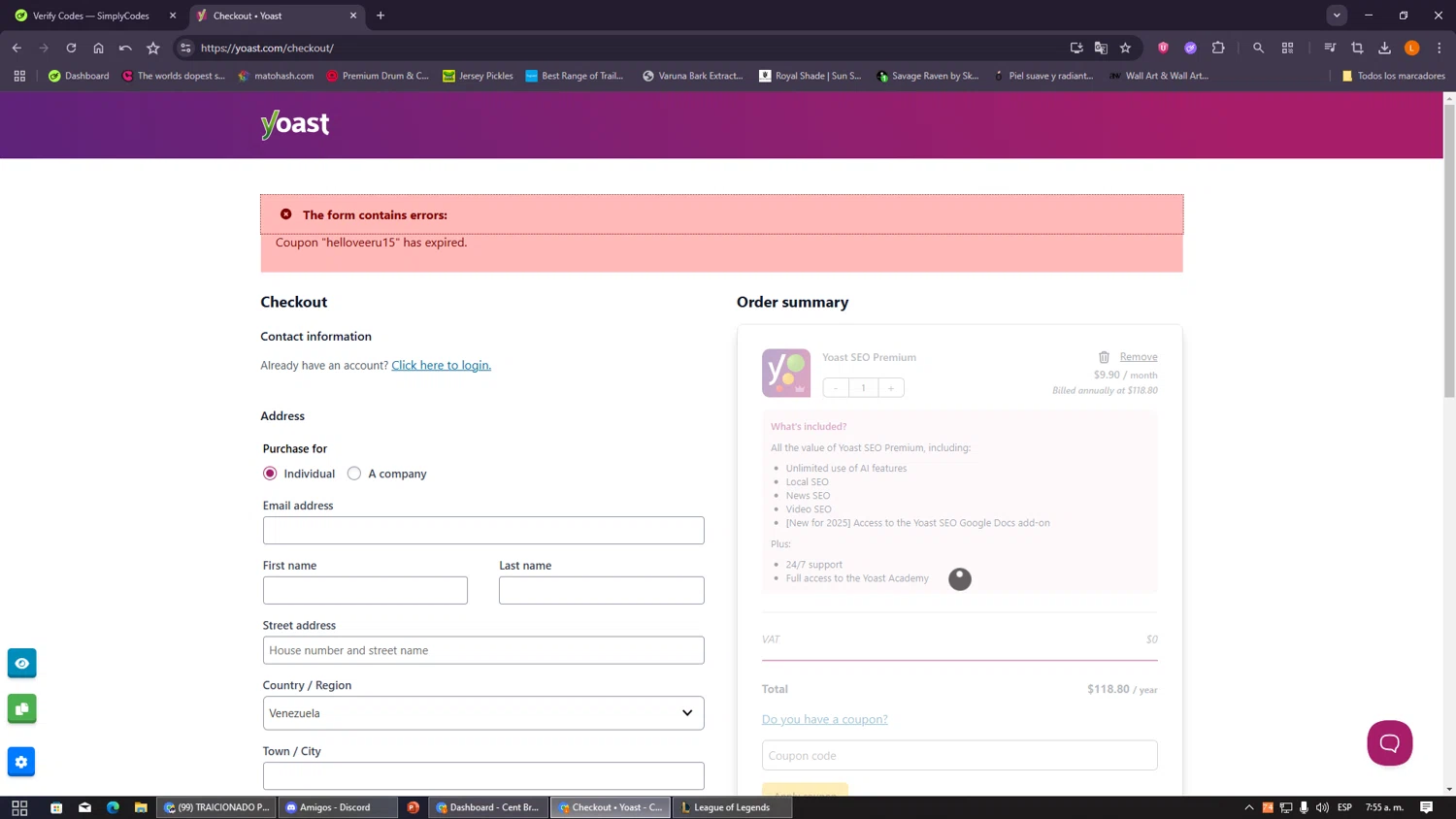Open File Explorer in taskbar
The width and height of the screenshot is (1456, 819).
click(141, 807)
